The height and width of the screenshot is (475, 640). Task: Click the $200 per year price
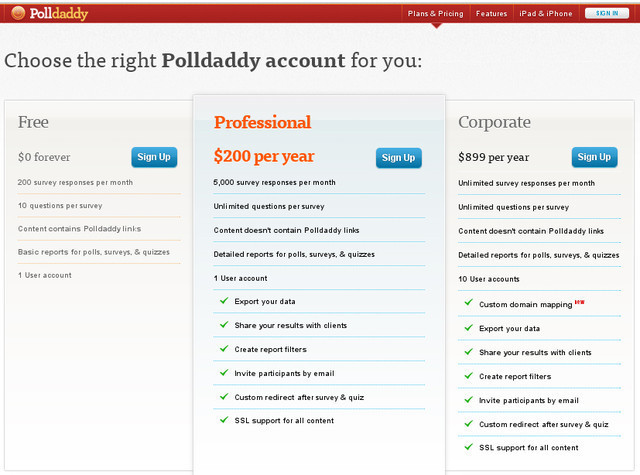(264, 156)
